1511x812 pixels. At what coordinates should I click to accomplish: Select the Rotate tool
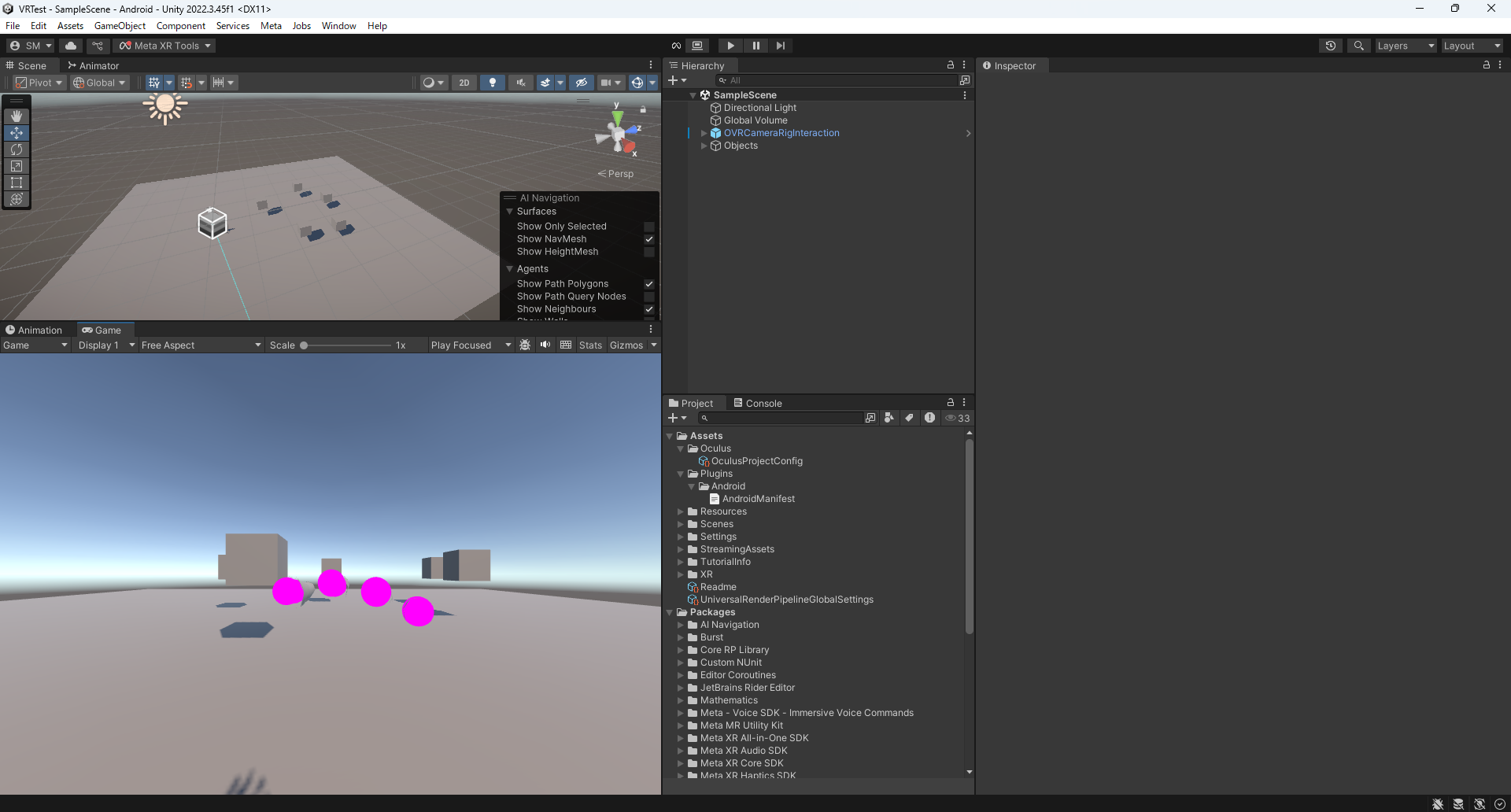pyautogui.click(x=17, y=149)
